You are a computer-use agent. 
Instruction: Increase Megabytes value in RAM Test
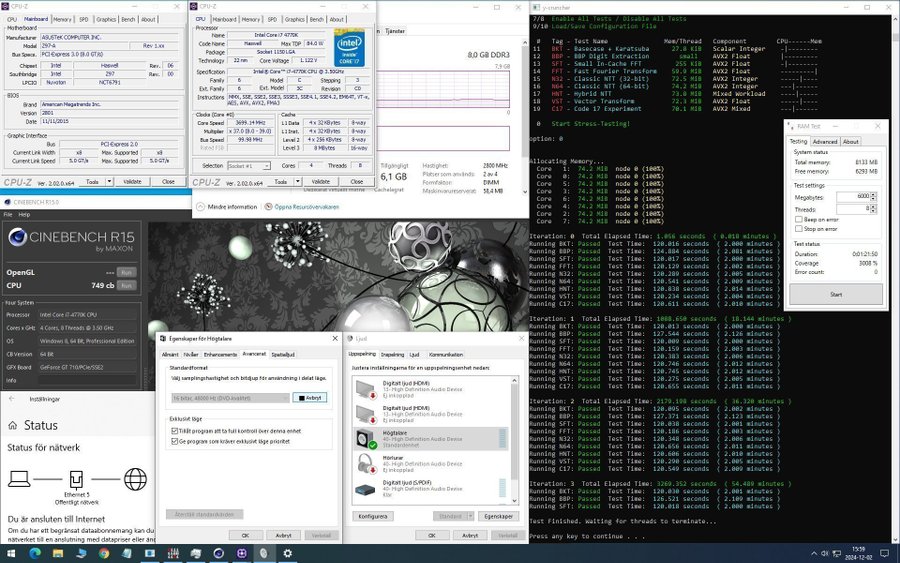tap(874, 194)
